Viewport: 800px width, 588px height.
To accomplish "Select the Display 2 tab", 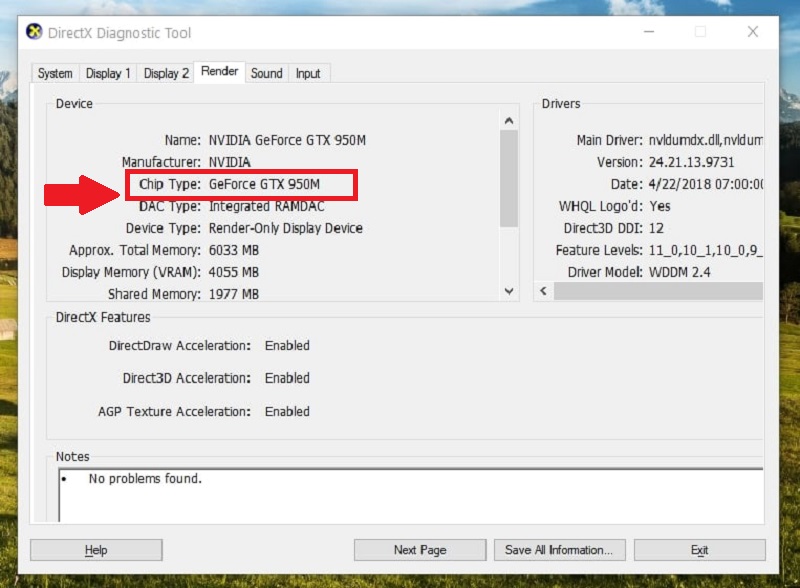I will coord(166,73).
